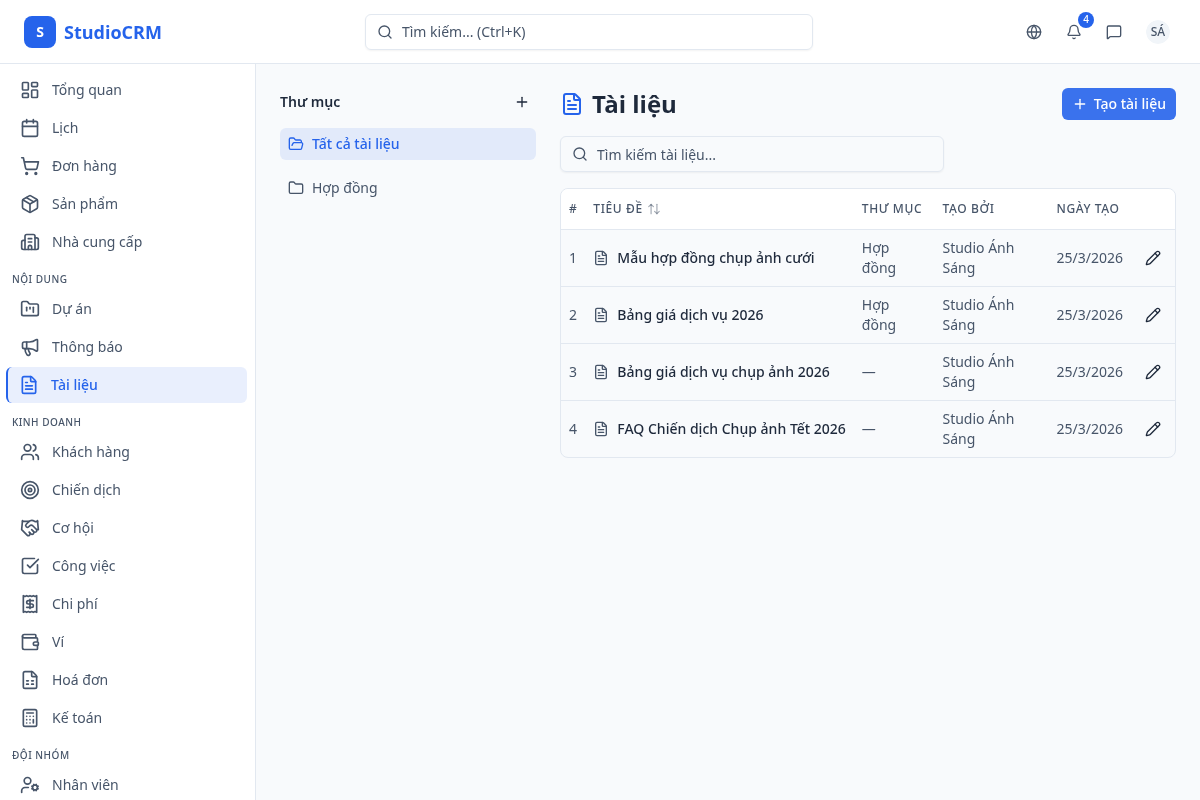Open 'Bảng giá dịch vụ chụp ảnh 2026' document

click(723, 372)
